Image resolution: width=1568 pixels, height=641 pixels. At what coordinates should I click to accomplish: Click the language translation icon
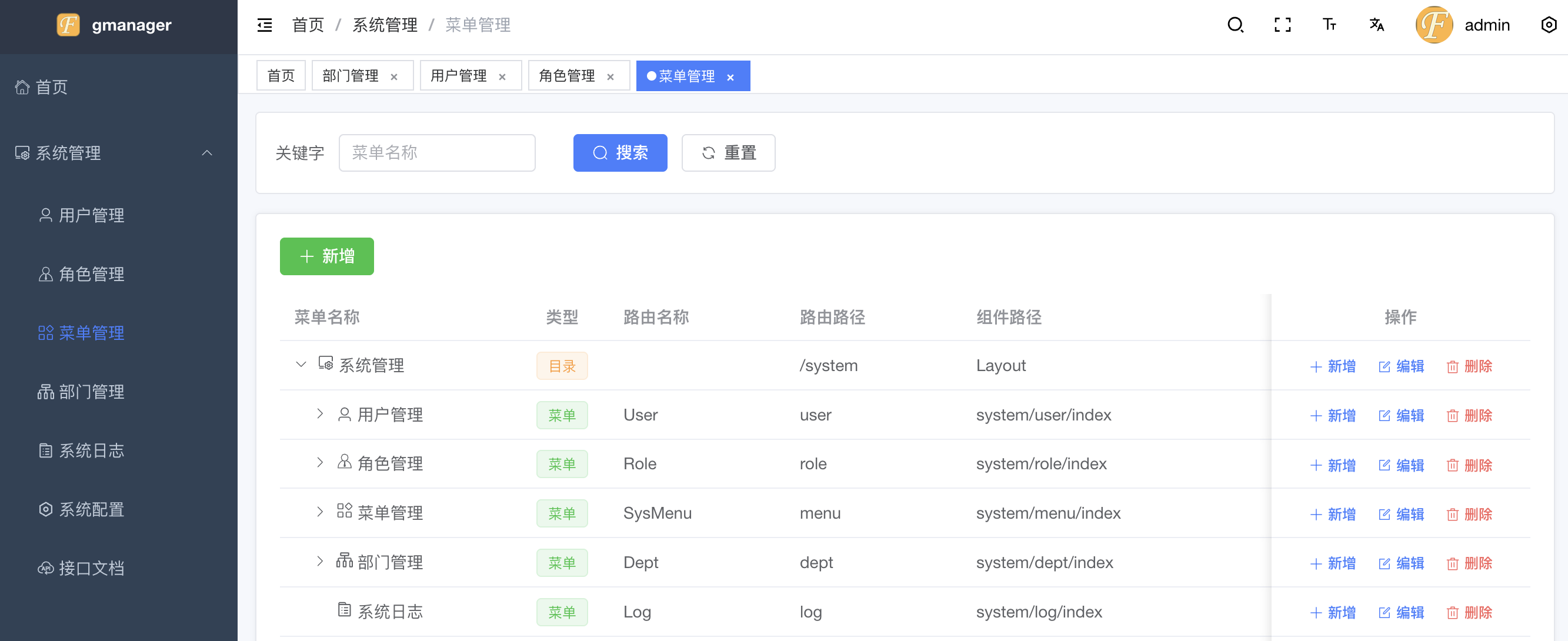pos(1376,25)
